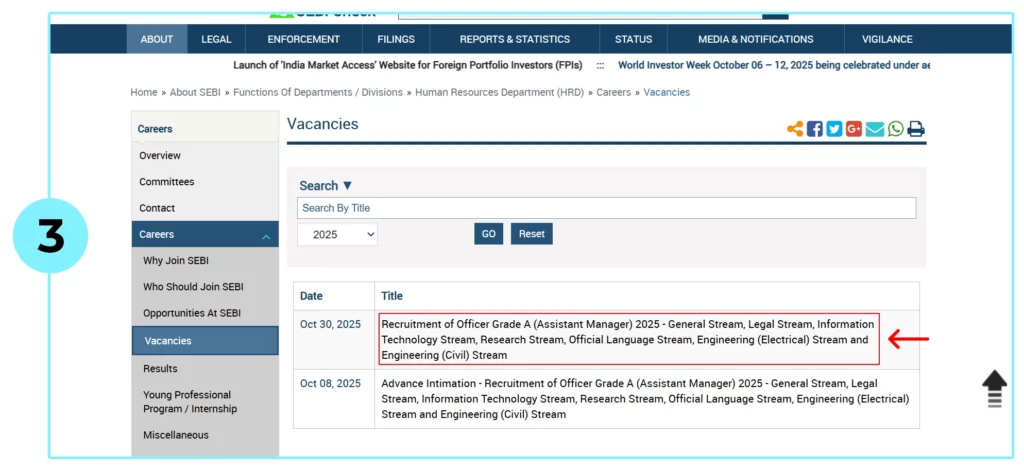Collapse the Search section triangle
The image size is (1024, 471).
tap(347, 186)
